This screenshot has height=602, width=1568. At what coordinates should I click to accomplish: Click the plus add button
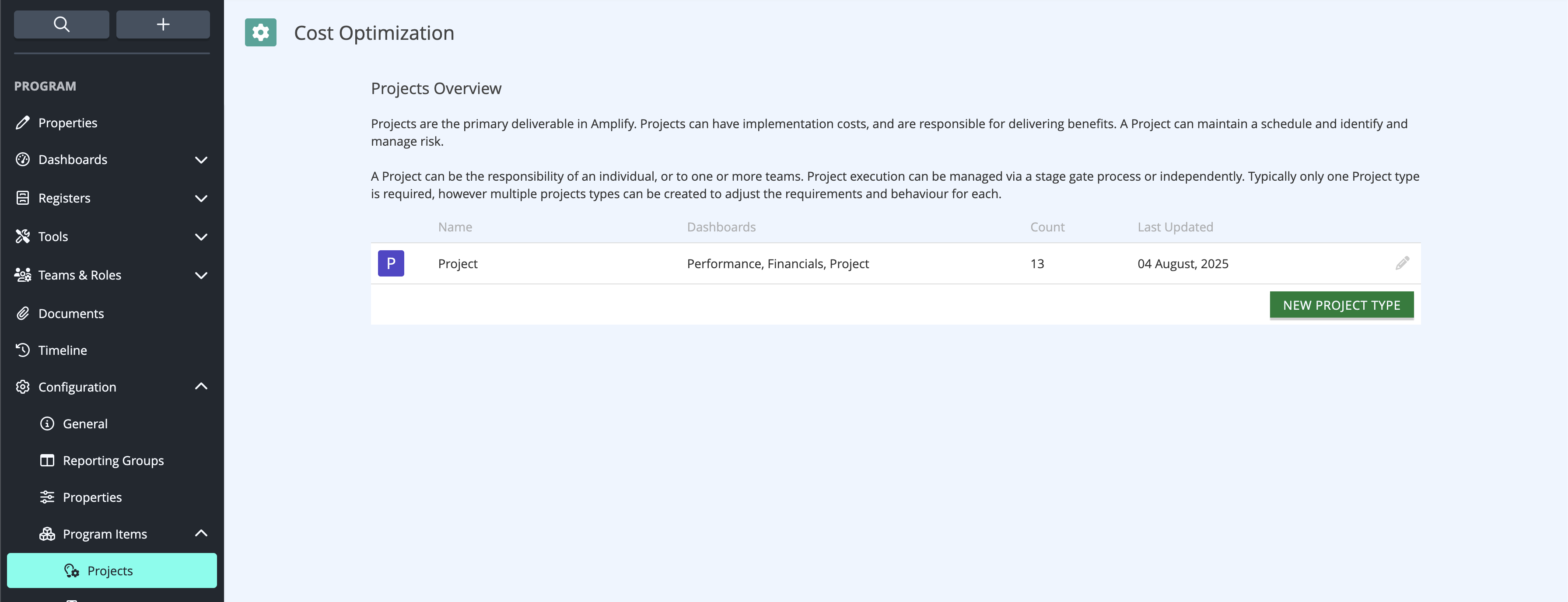(x=162, y=24)
